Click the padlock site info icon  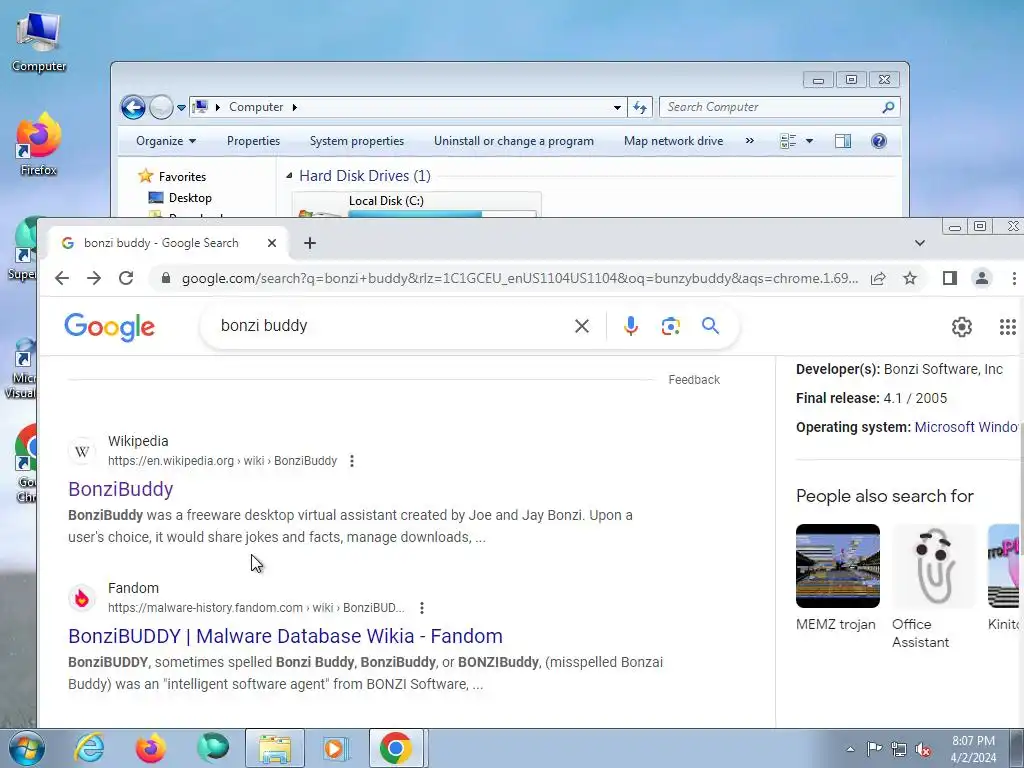(166, 278)
